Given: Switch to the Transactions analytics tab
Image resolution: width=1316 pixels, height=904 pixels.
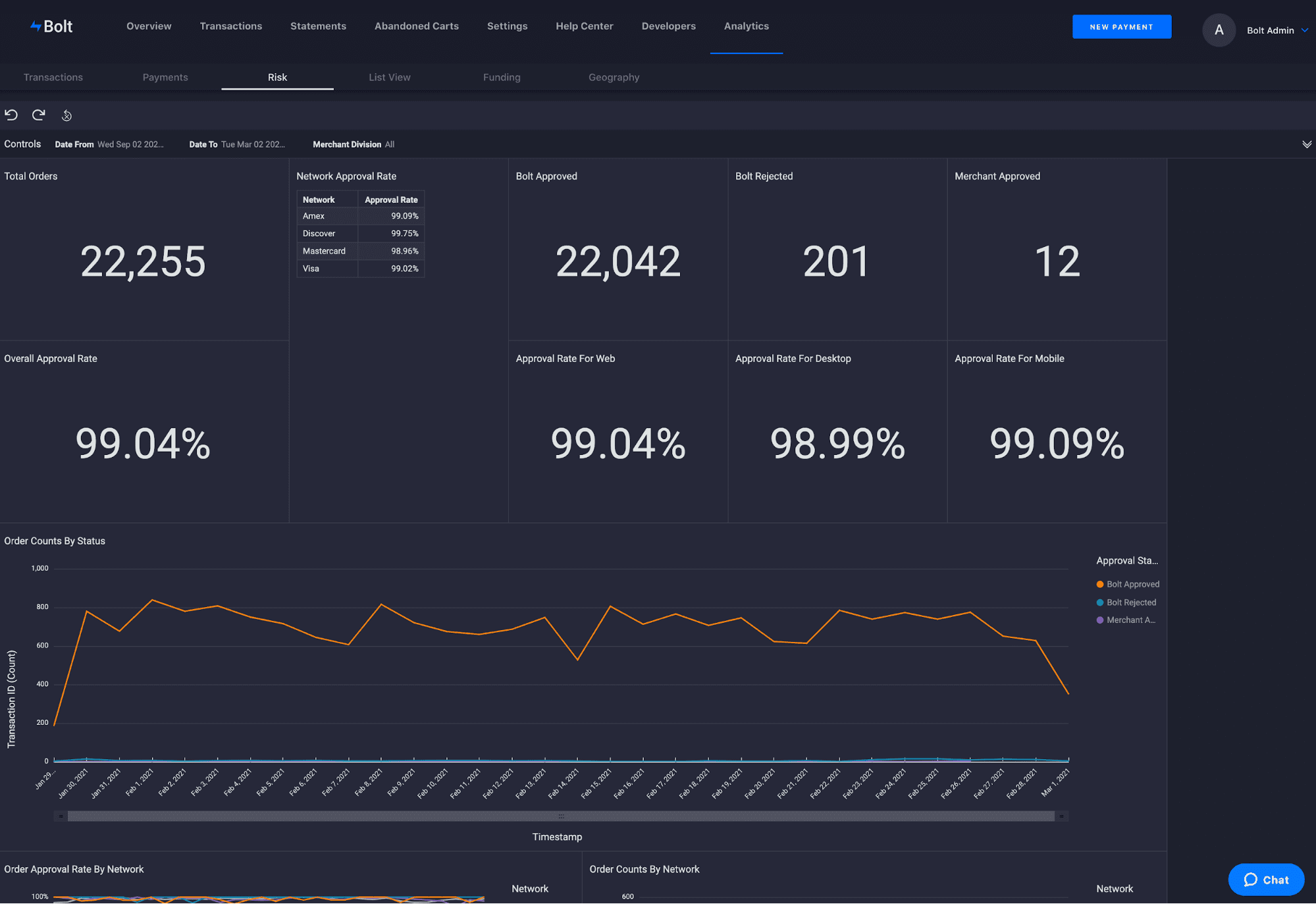Looking at the screenshot, I should pos(53,78).
